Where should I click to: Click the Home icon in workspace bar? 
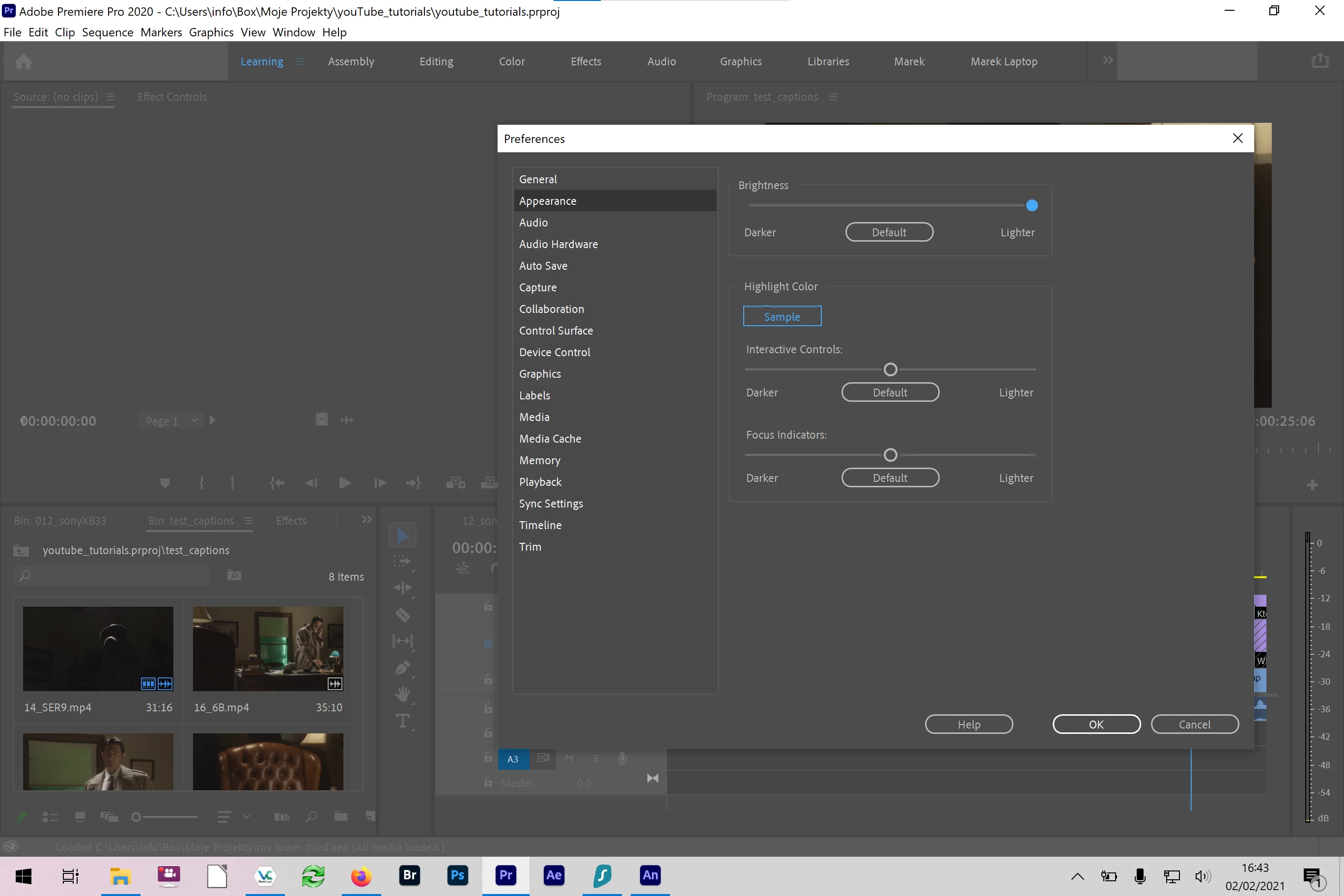coord(24,61)
